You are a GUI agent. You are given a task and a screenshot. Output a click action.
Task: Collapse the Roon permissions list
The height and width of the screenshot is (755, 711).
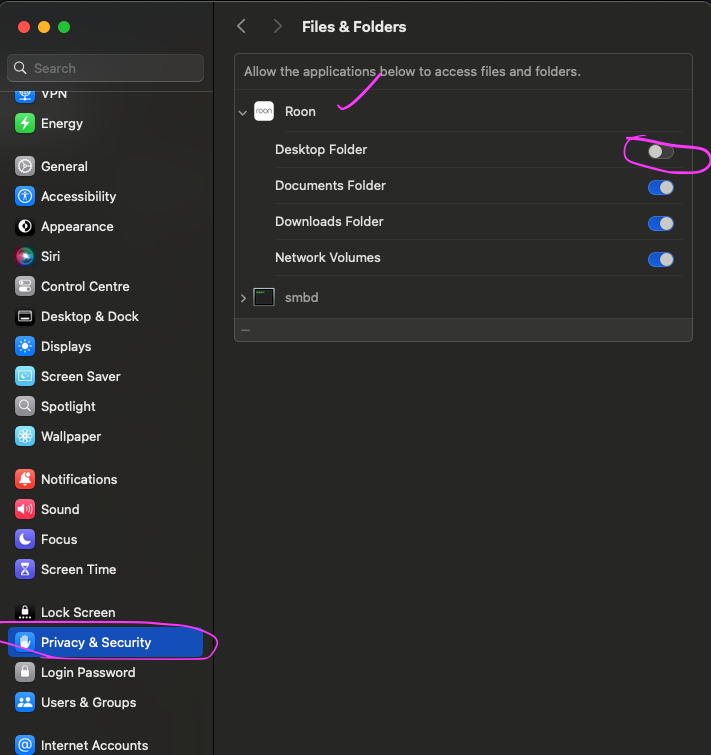242,113
